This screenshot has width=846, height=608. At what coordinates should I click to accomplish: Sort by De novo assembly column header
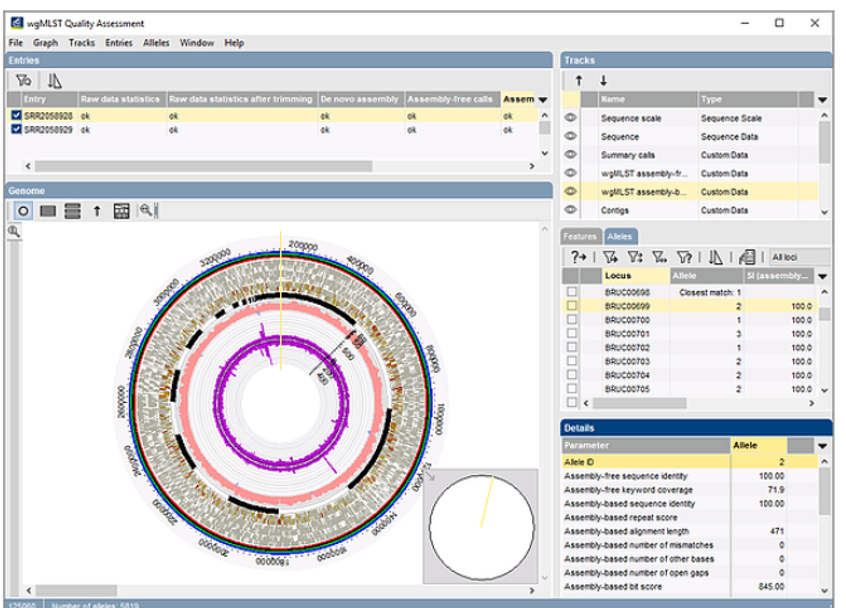point(360,99)
